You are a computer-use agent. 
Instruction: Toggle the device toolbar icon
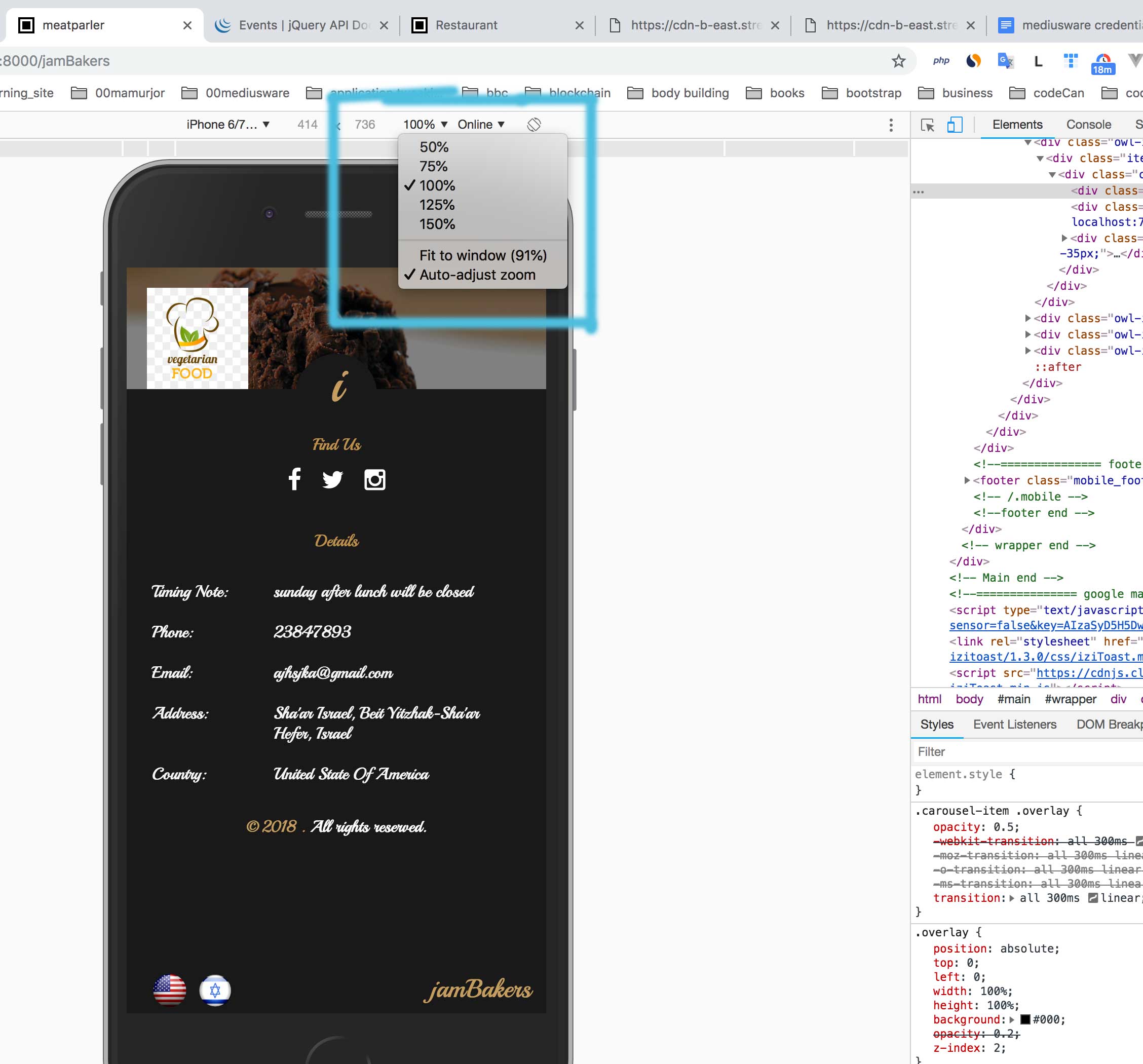(x=955, y=125)
